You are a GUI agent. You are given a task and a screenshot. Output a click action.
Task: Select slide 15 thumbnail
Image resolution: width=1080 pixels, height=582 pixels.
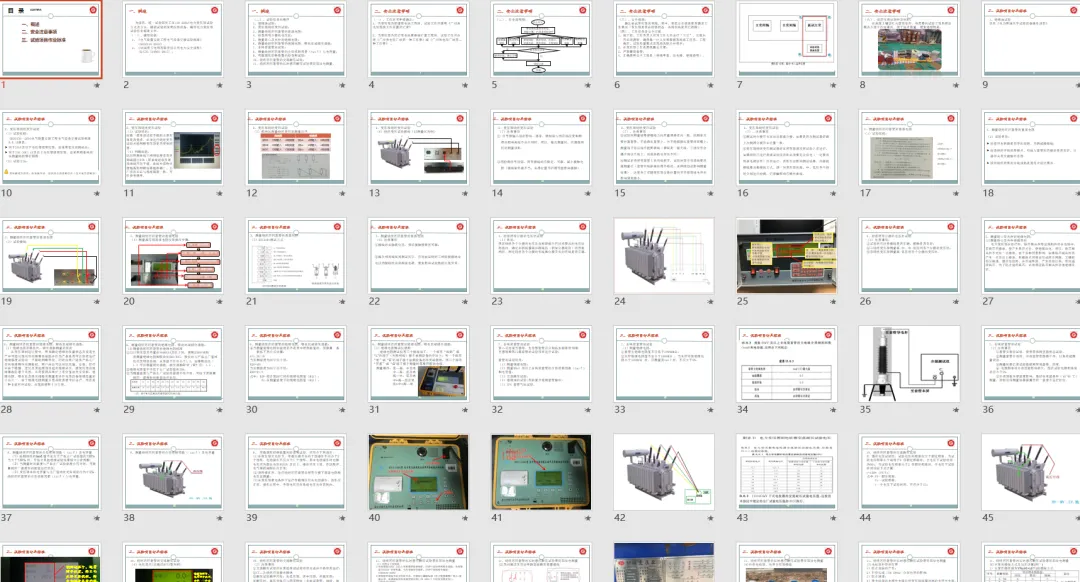click(664, 147)
